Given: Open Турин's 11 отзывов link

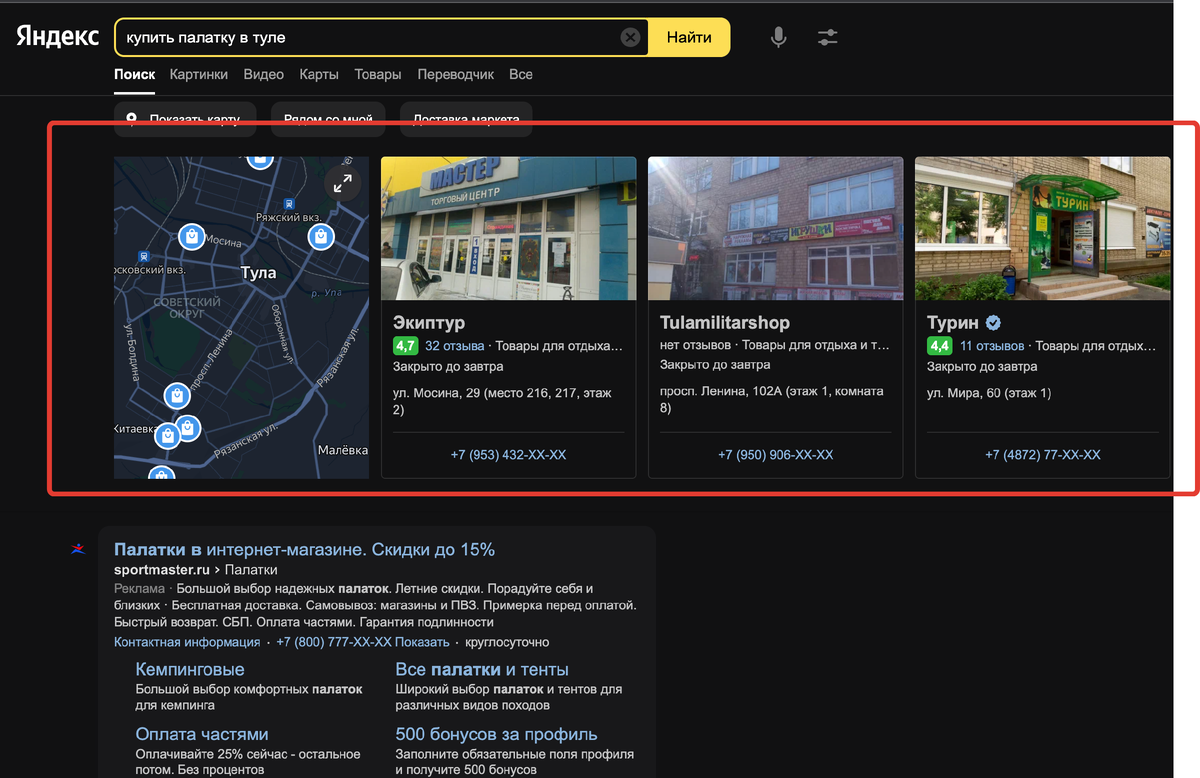Looking at the screenshot, I should [x=992, y=346].
